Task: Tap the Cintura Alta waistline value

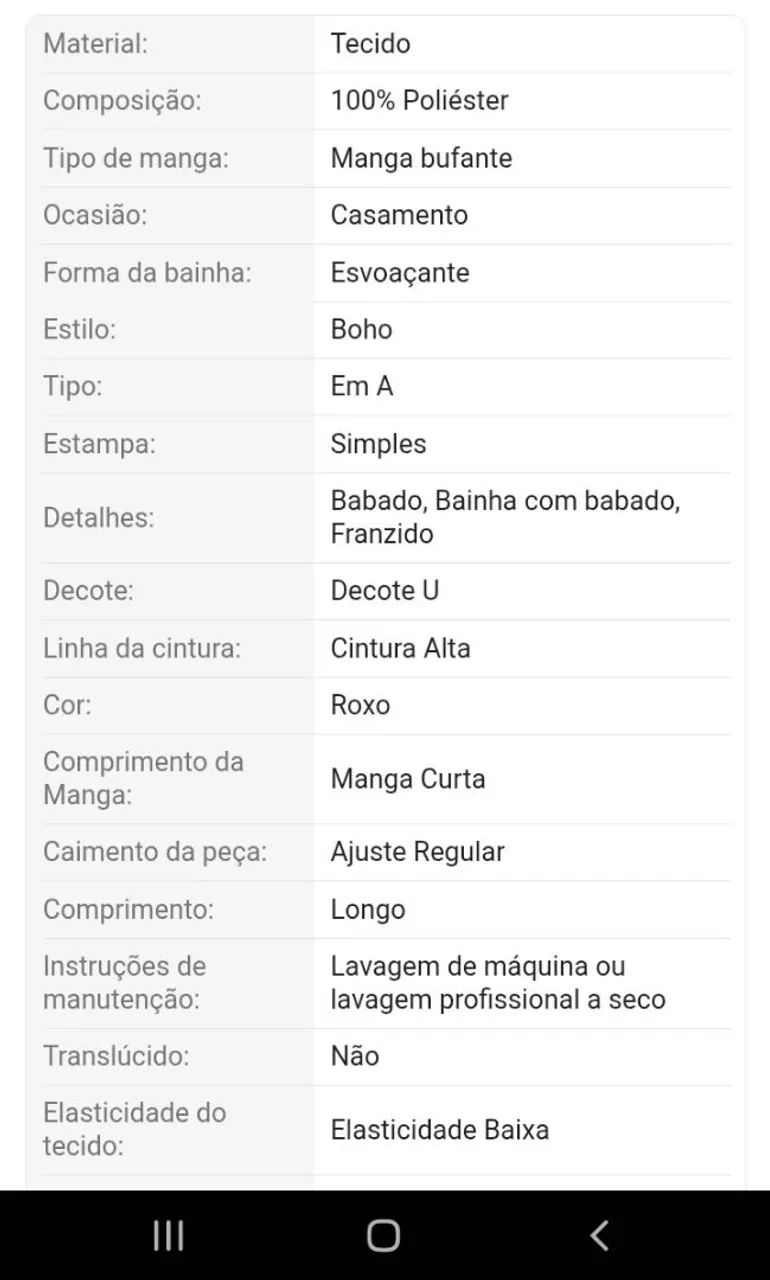Action: pyautogui.click(x=400, y=648)
